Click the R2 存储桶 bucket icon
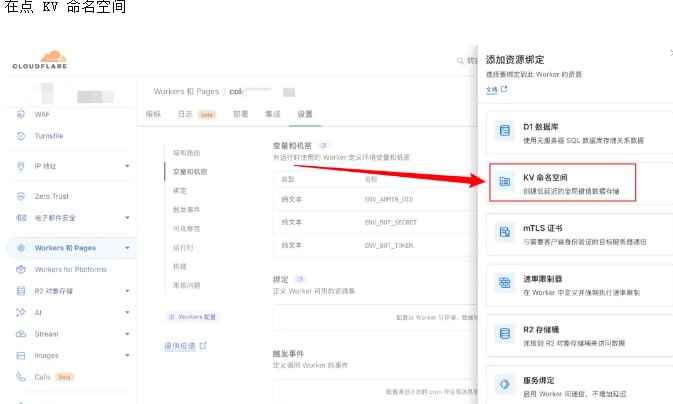This screenshot has height=404, width=673. click(505, 334)
